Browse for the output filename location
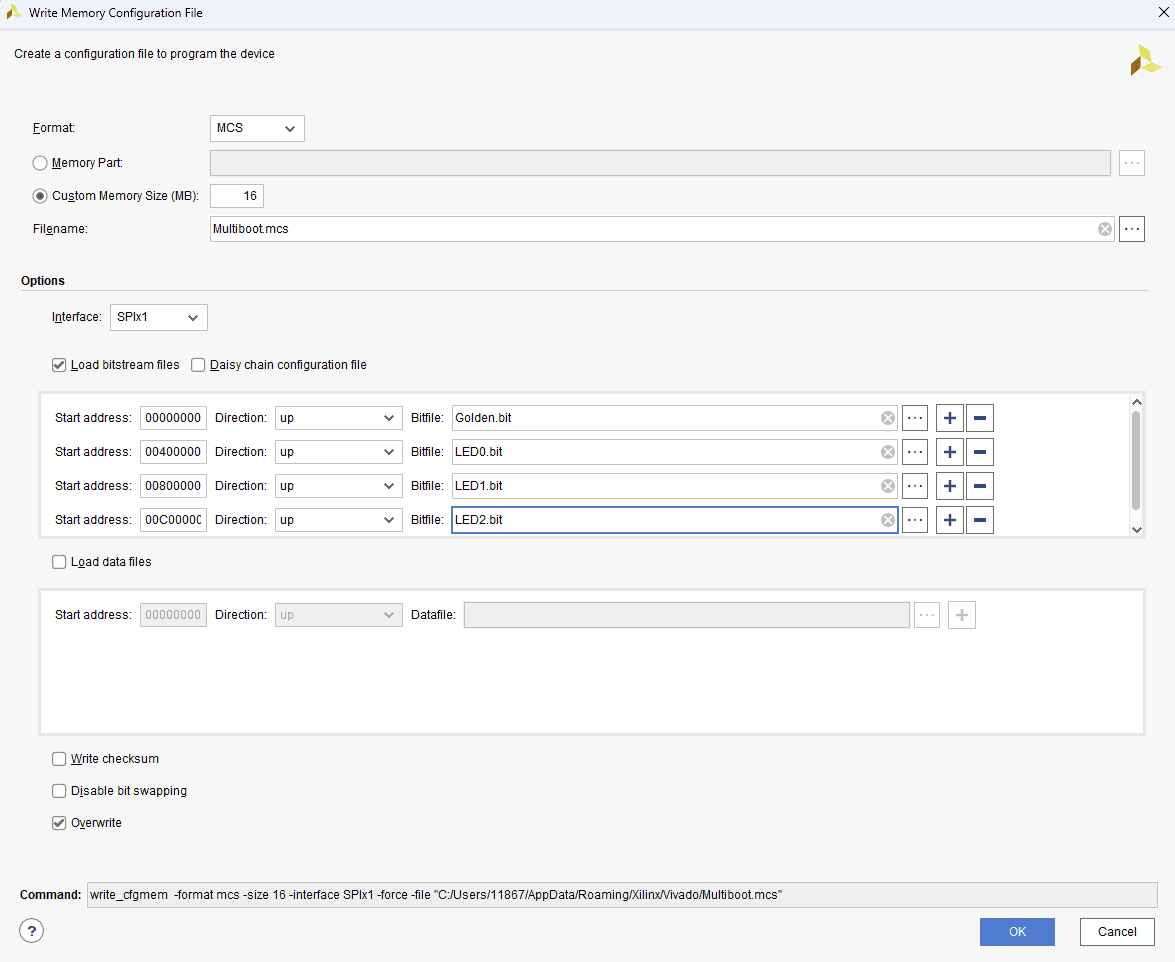The height and width of the screenshot is (962, 1175). [x=1131, y=229]
